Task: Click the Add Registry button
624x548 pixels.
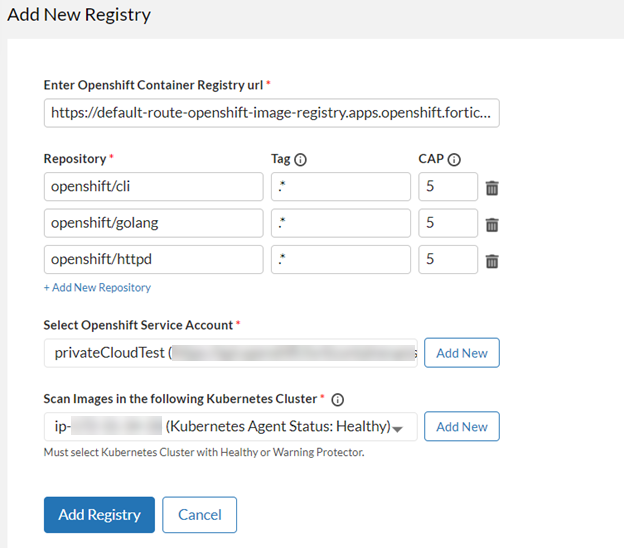Action: 99,515
